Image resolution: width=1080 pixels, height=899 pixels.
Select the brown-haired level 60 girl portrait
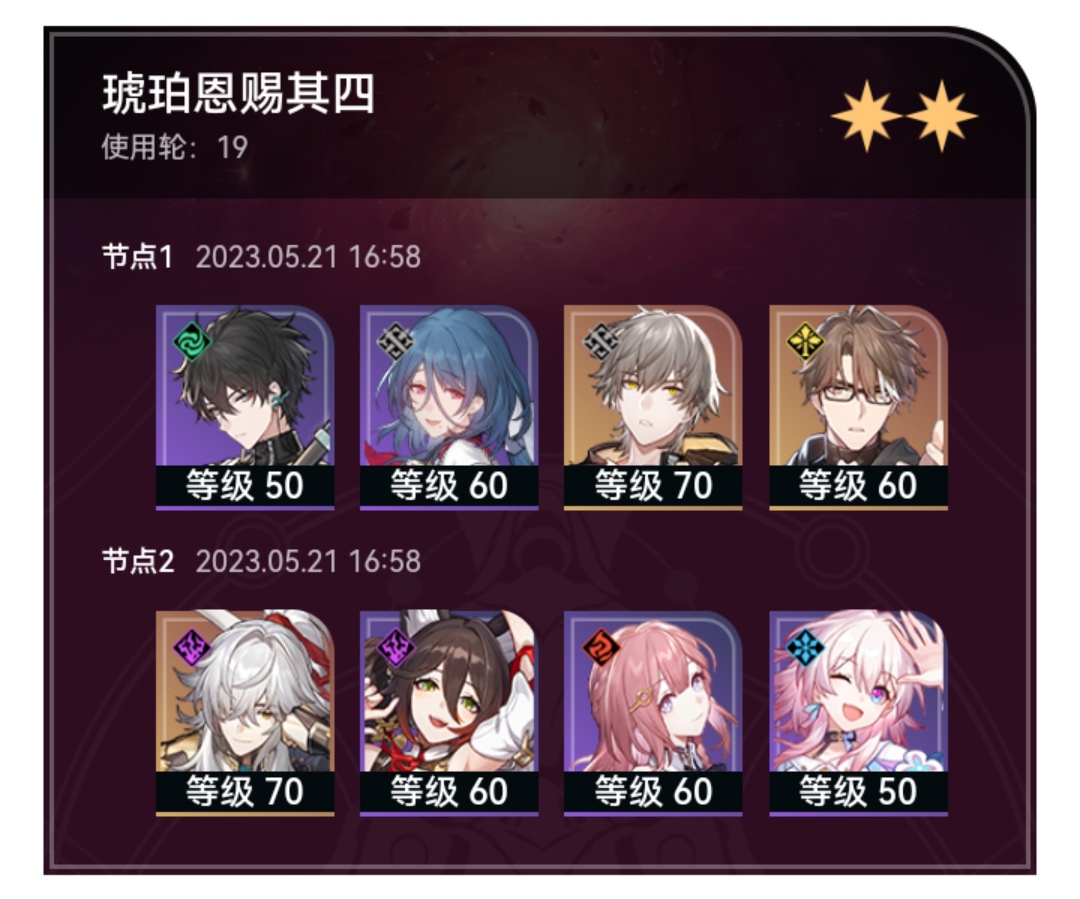coord(449,713)
